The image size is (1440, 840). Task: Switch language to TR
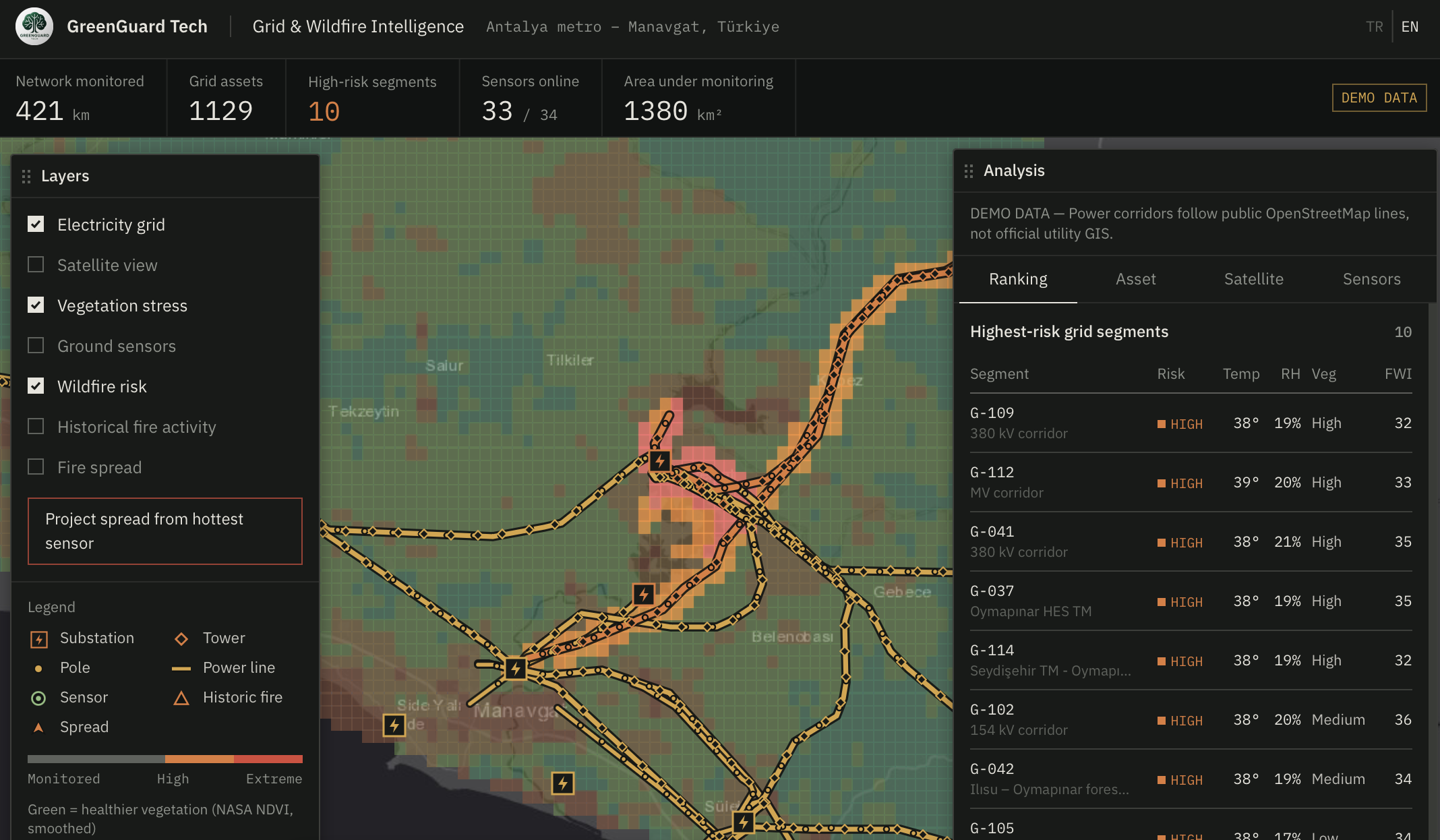(x=1374, y=27)
